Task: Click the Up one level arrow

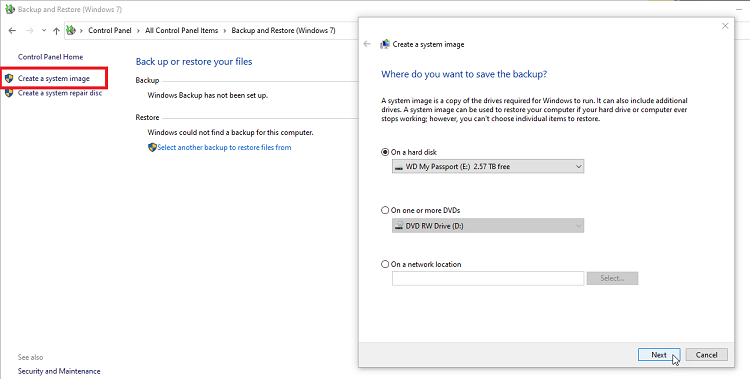Action: [56, 31]
